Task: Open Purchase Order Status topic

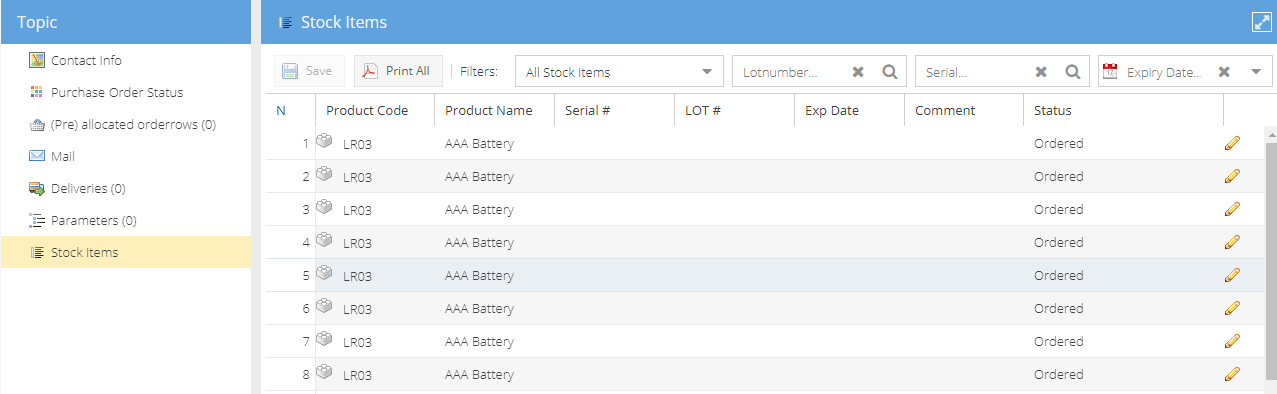Action: [117, 92]
